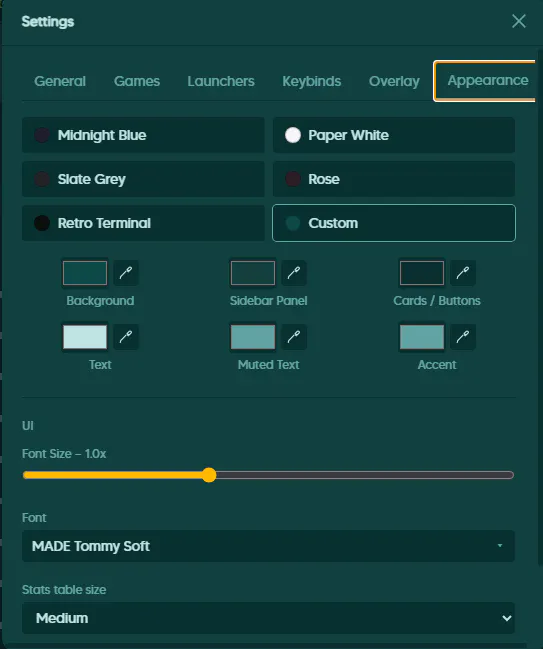Open the Keybinds tab
The image size is (543, 649).
(x=312, y=81)
